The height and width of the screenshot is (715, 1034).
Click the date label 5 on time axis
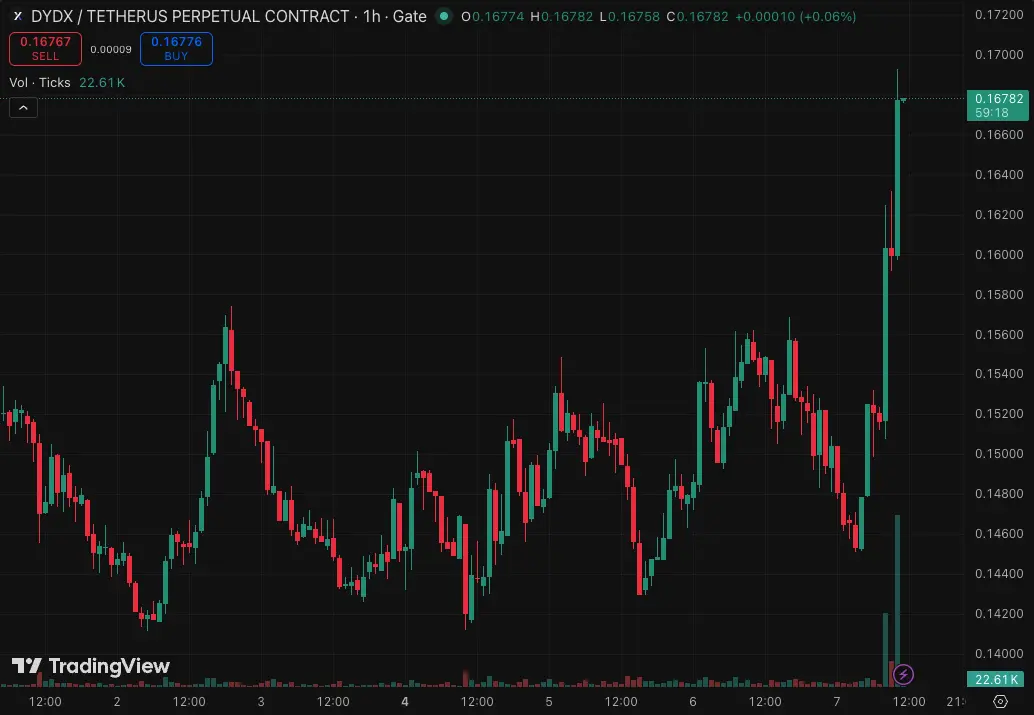(549, 702)
